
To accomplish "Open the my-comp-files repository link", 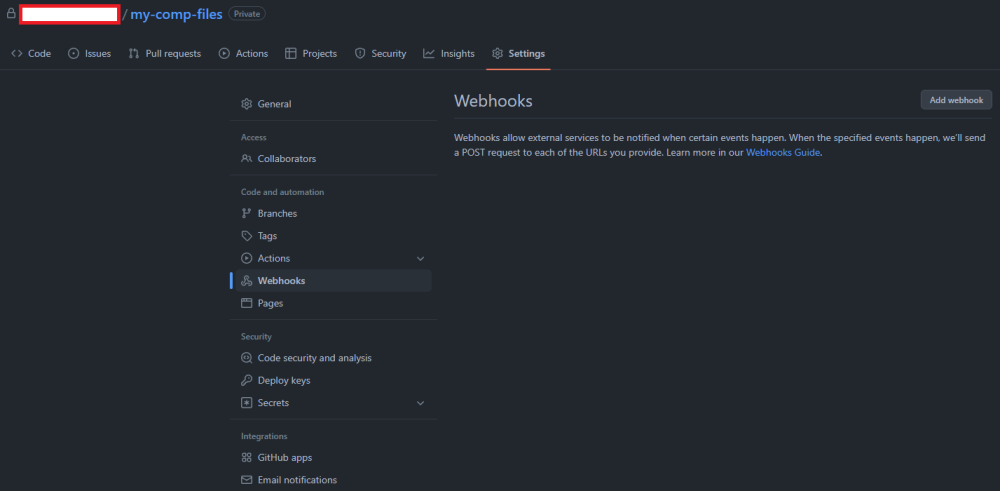I will pyautogui.click(x=176, y=15).
